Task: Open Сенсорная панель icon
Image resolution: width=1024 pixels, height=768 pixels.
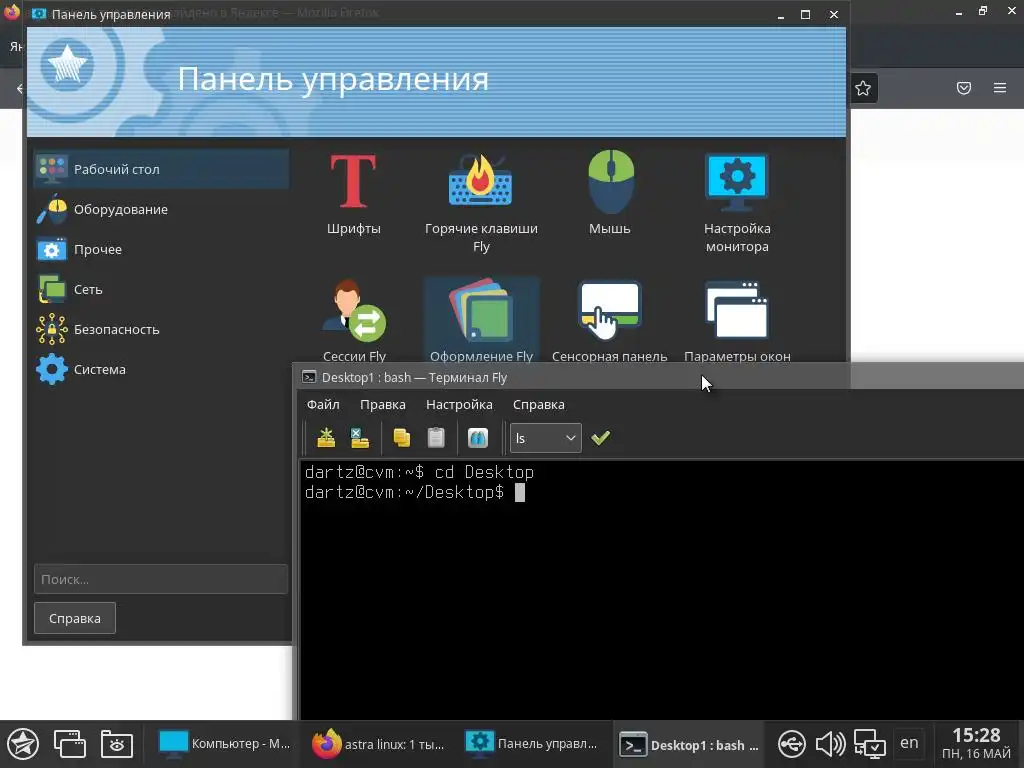Action: (x=609, y=320)
